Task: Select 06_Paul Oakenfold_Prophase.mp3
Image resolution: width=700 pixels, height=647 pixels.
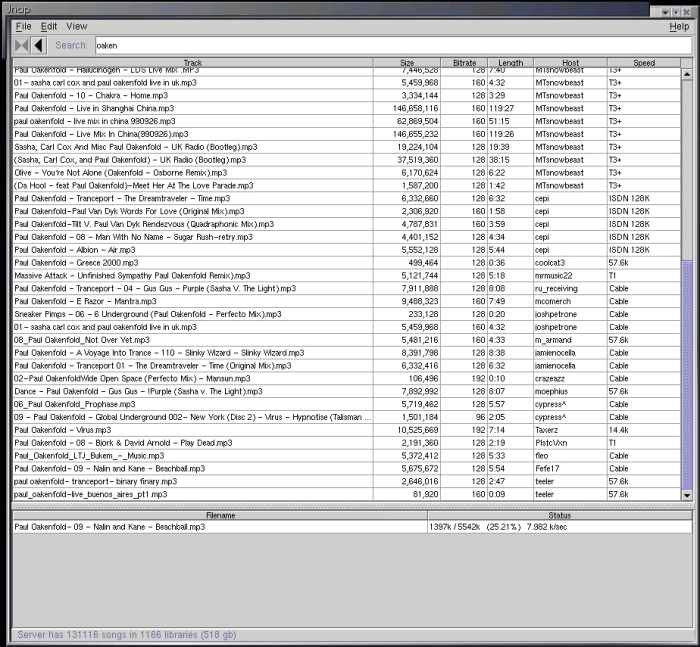Action: coord(347,405)
